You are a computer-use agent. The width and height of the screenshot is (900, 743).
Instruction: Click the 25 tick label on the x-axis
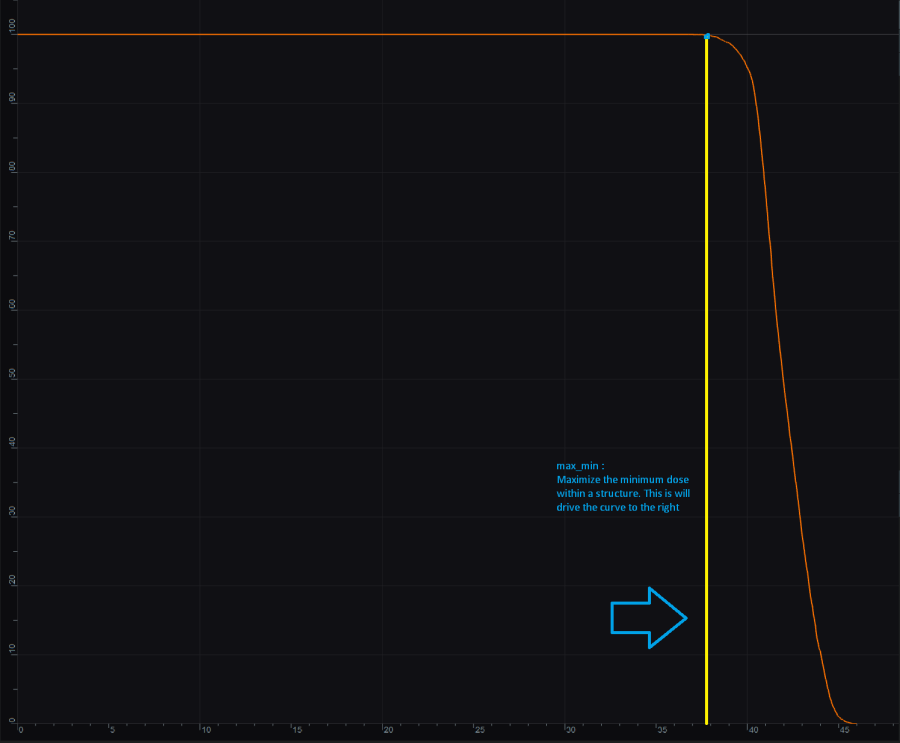click(480, 730)
